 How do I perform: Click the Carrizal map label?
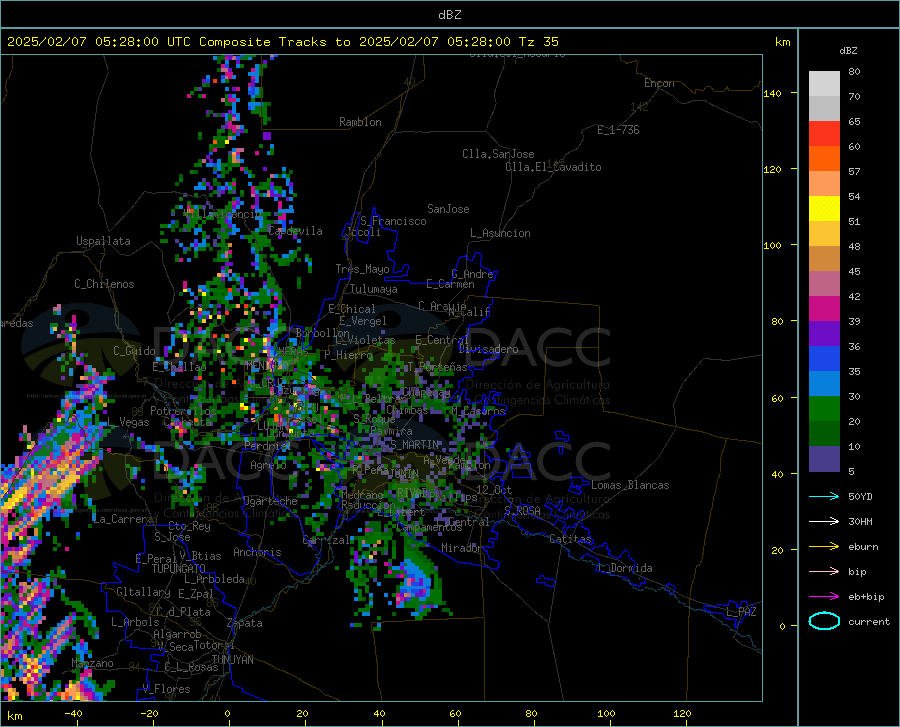pos(326,540)
